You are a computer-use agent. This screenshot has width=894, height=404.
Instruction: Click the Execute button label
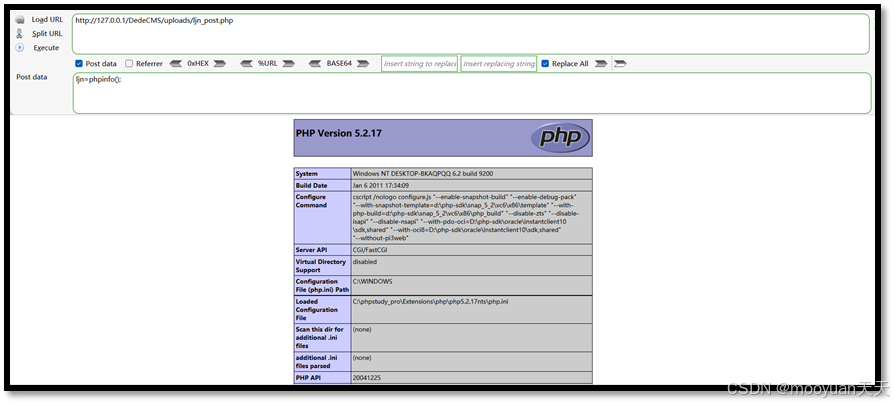click(x=46, y=48)
